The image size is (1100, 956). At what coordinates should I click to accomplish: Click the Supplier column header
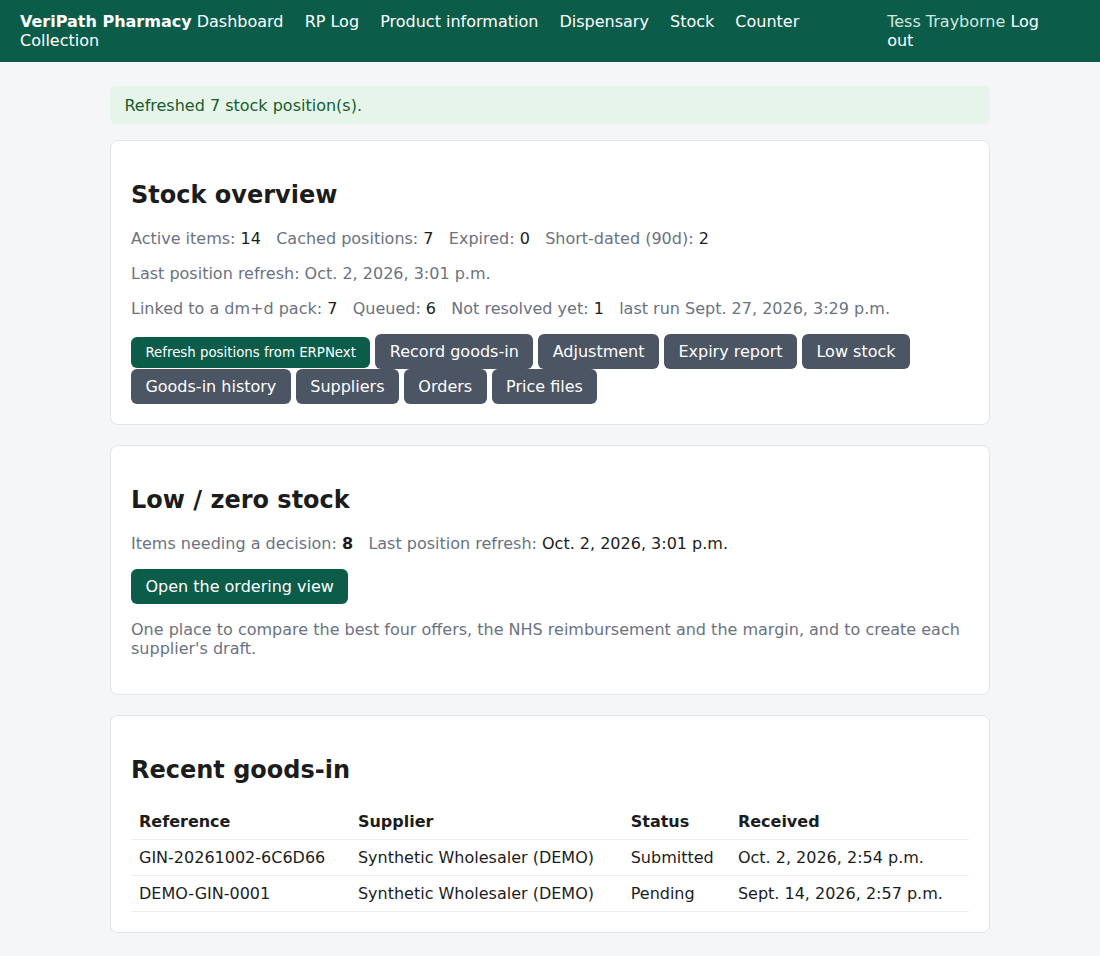click(x=396, y=821)
